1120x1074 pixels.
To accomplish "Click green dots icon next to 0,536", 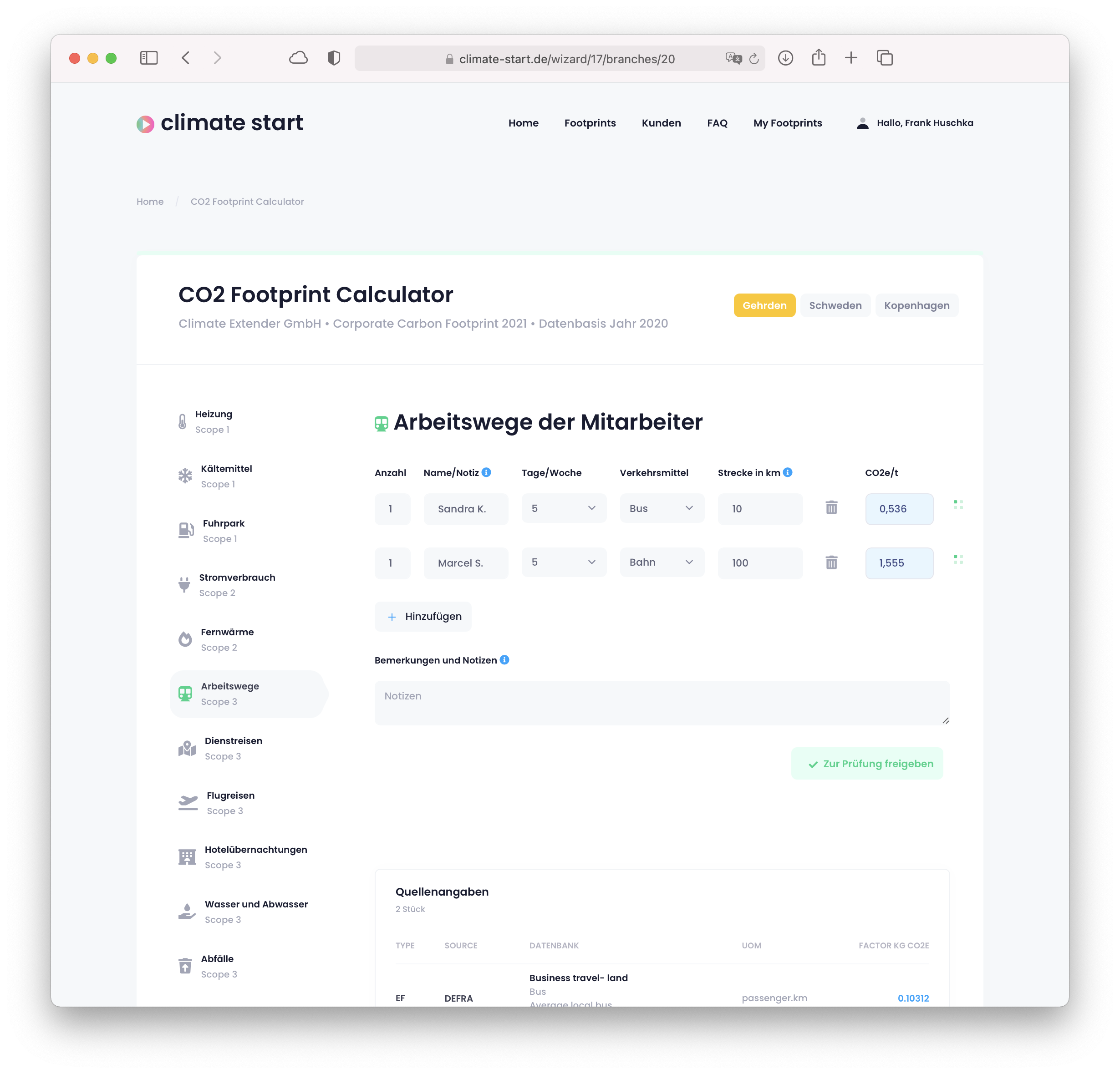I will pos(958,504).
